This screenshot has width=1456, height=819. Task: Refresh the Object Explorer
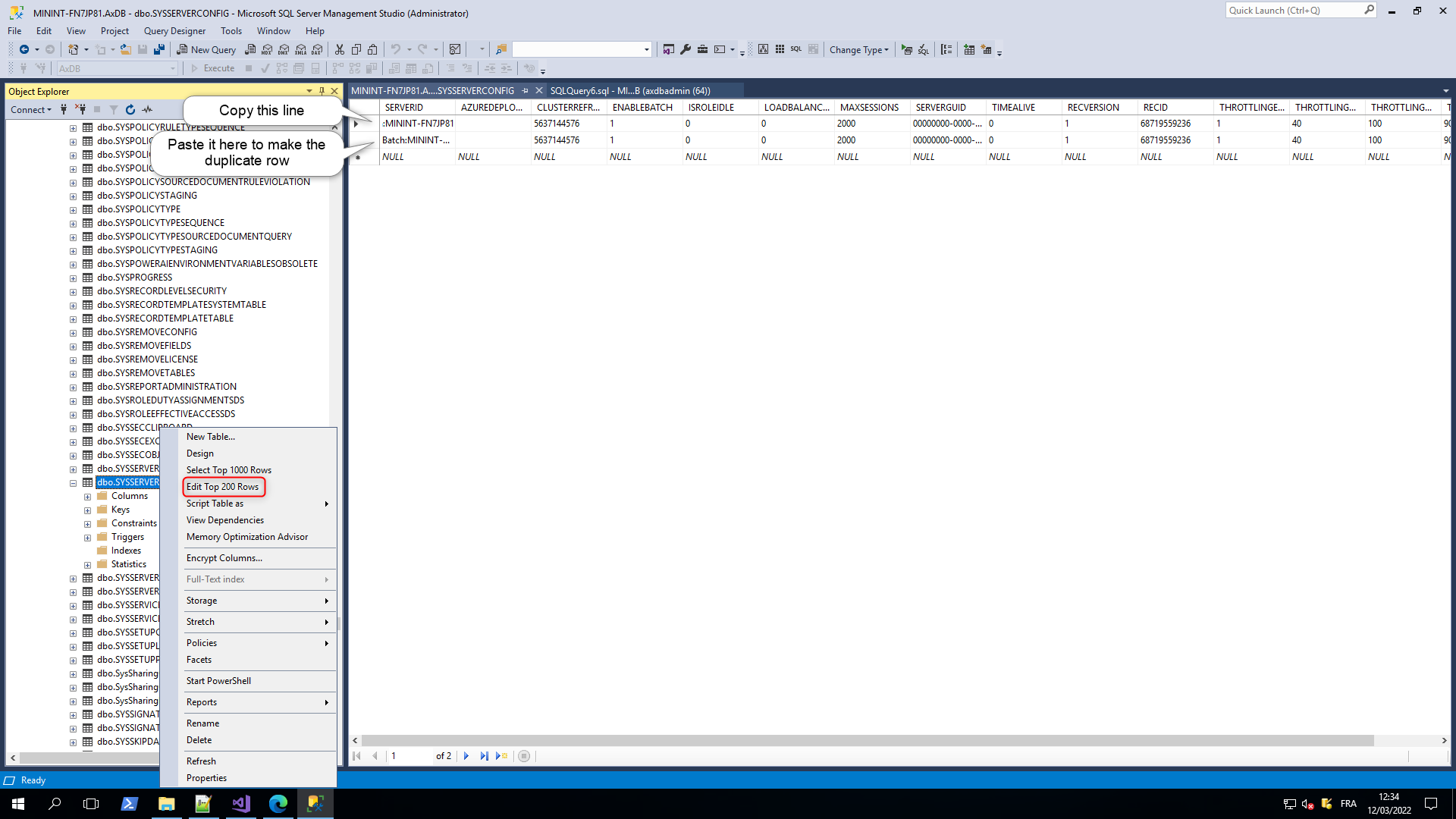(130, 109)
